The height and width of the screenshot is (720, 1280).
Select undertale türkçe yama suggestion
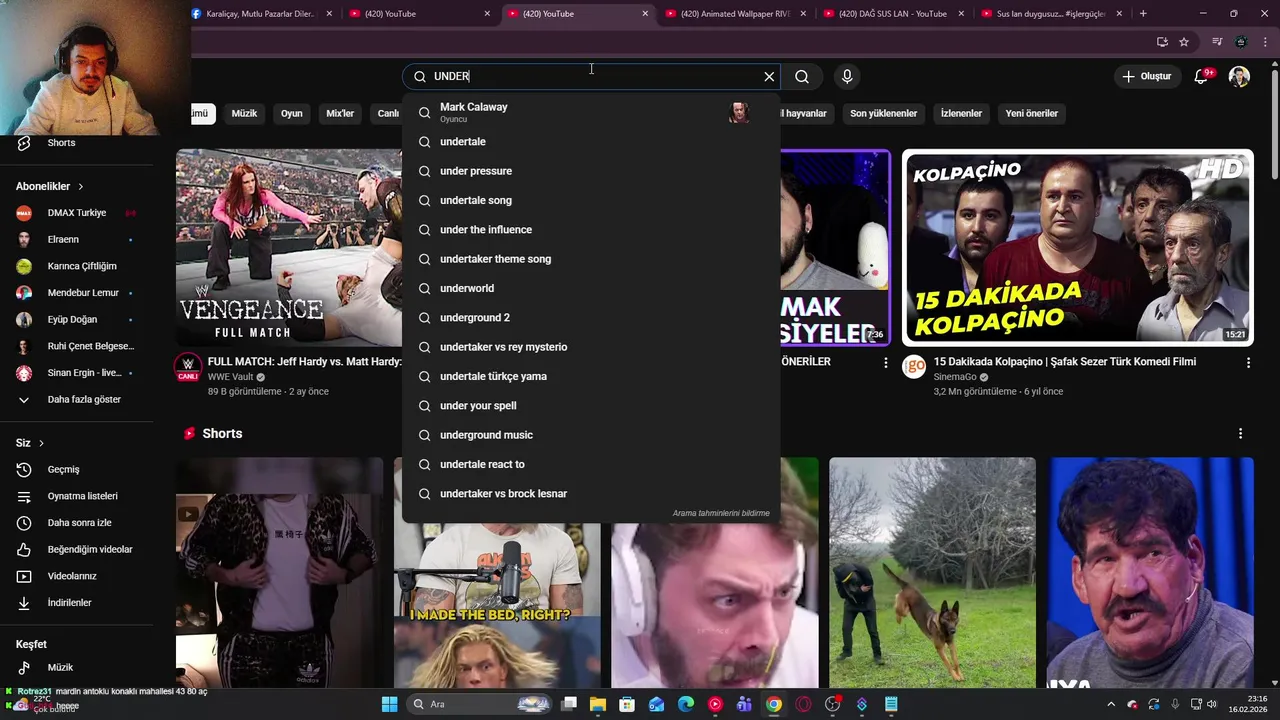pyautogui.click(x=591, y=376)
